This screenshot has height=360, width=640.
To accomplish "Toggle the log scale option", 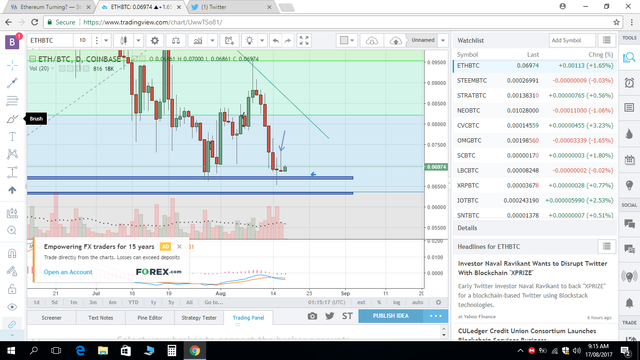I will (x=396, y=302).
